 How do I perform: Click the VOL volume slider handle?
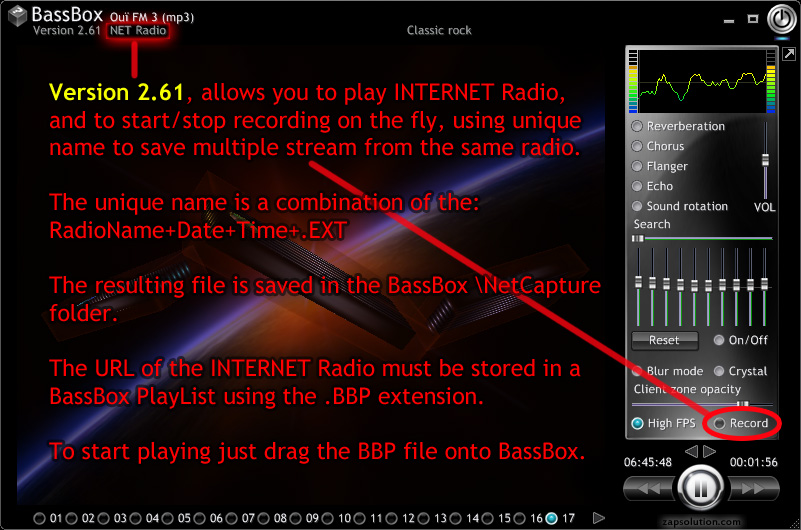point(765,160)
